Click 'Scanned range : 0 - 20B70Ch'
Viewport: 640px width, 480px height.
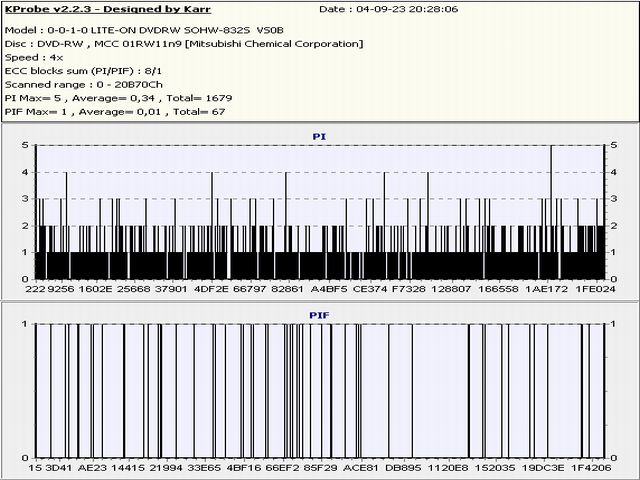pos(84,84)
